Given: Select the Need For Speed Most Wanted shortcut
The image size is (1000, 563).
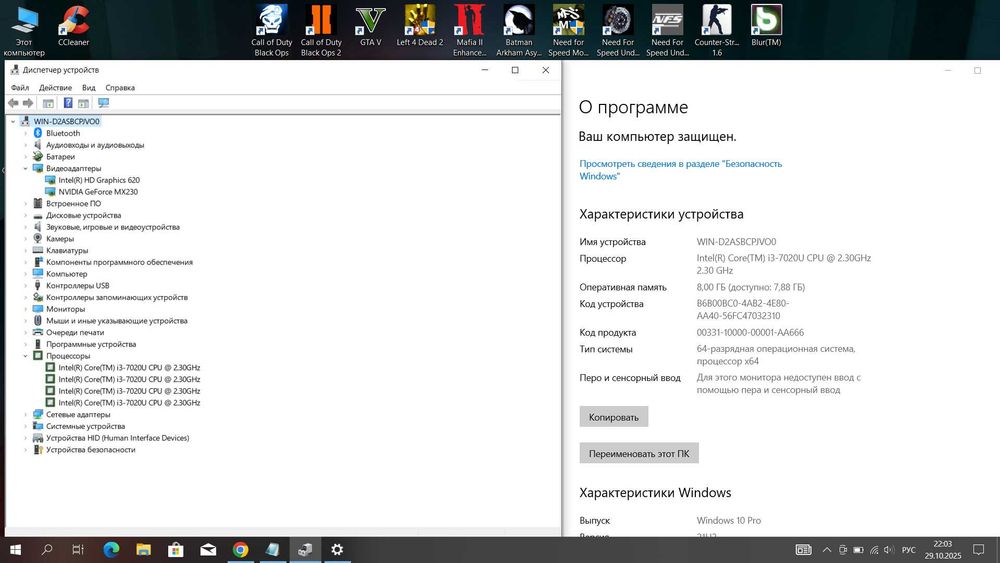Looking at the screenshot, I should pyautogui.click(x=568, y=30).
